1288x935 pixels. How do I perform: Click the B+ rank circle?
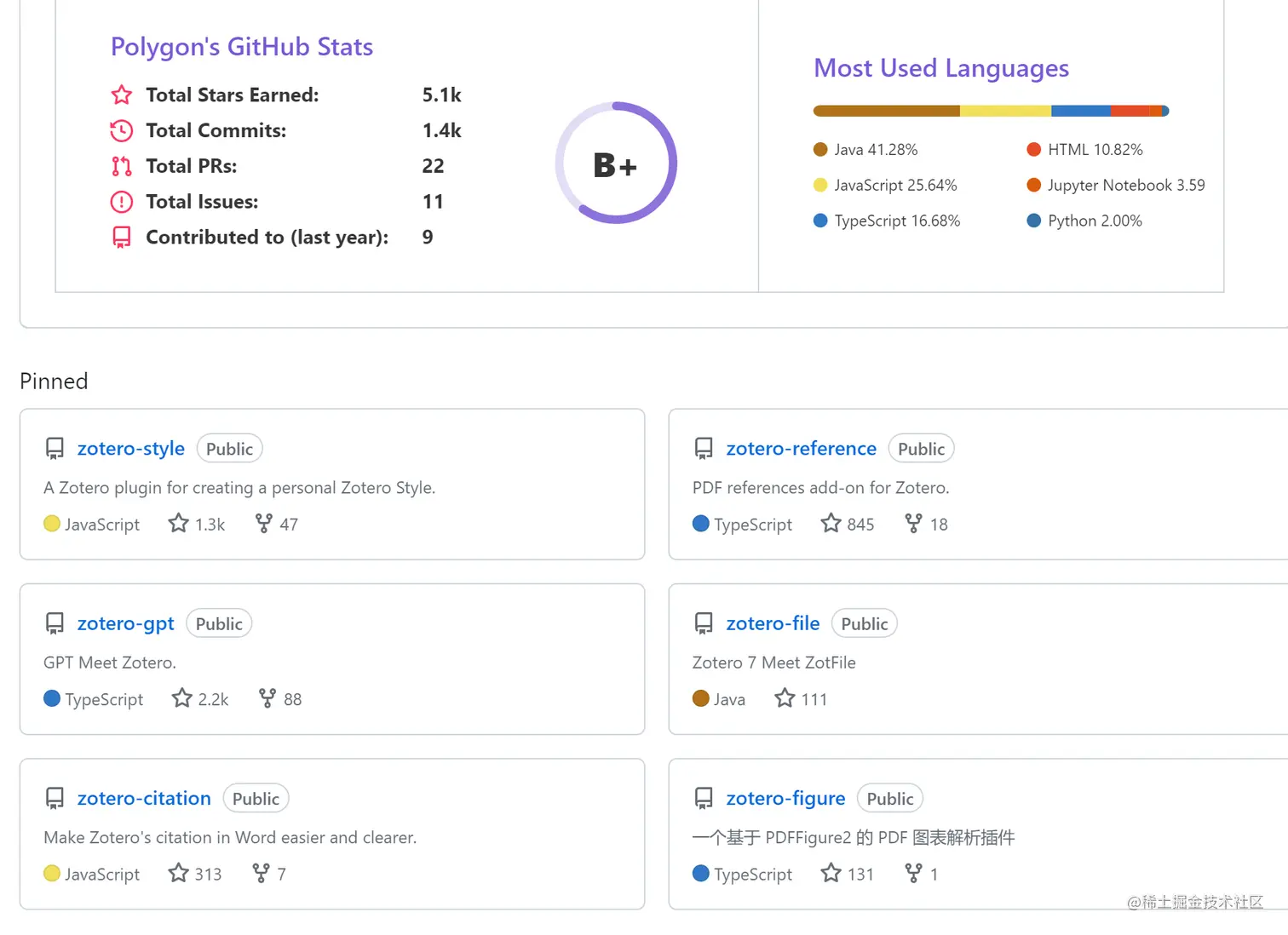tap(616, 163)
